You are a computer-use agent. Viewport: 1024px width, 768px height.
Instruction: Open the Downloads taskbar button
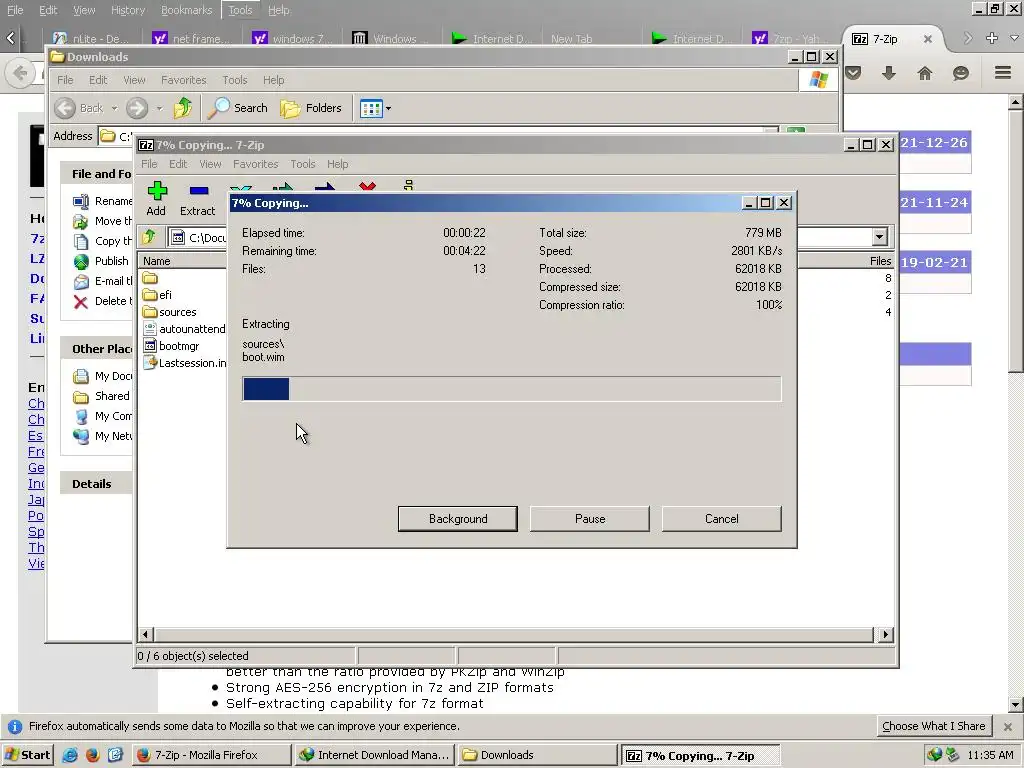pos(537,755)
